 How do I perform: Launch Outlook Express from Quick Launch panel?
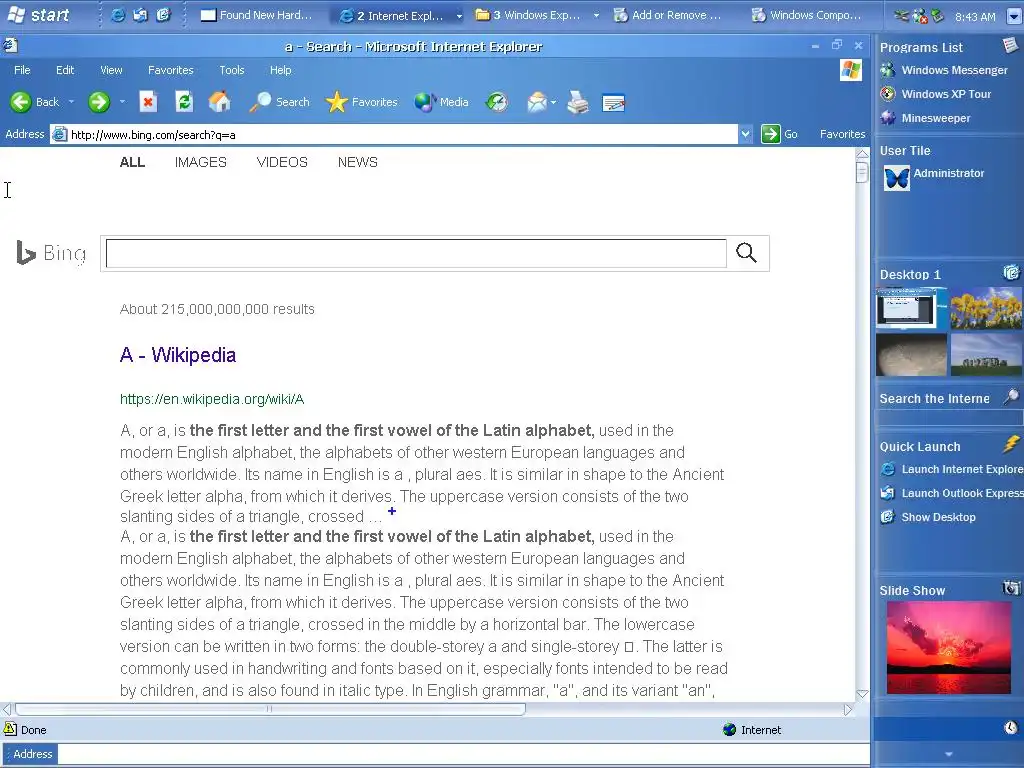(952, 493)
